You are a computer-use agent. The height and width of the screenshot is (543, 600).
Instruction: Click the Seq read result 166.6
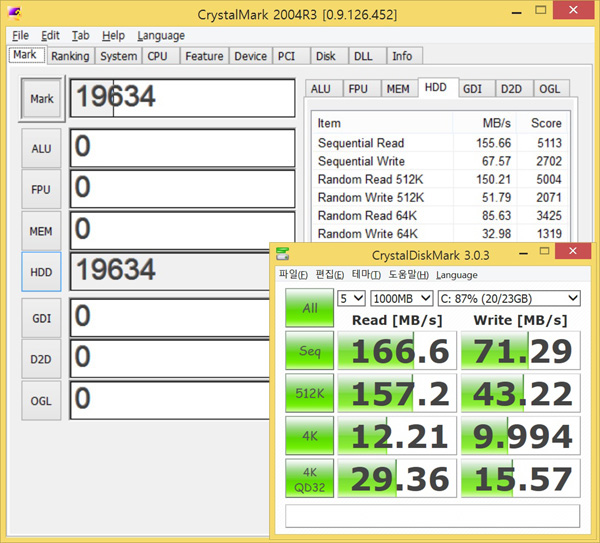[x=397, y=351]
